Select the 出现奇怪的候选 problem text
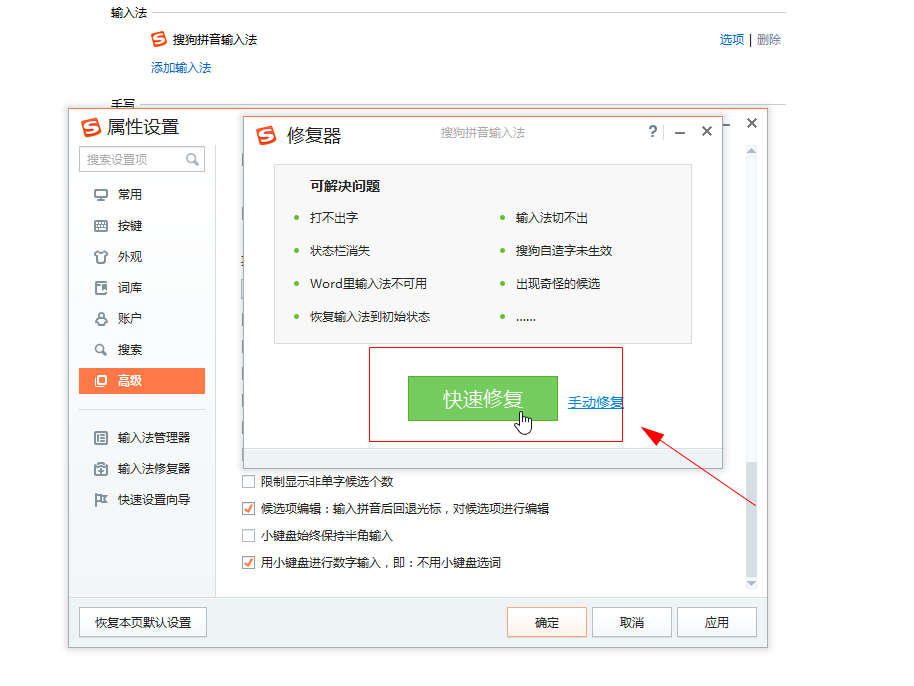Screen dimensions: 914x686 click(x=558, y=284)
